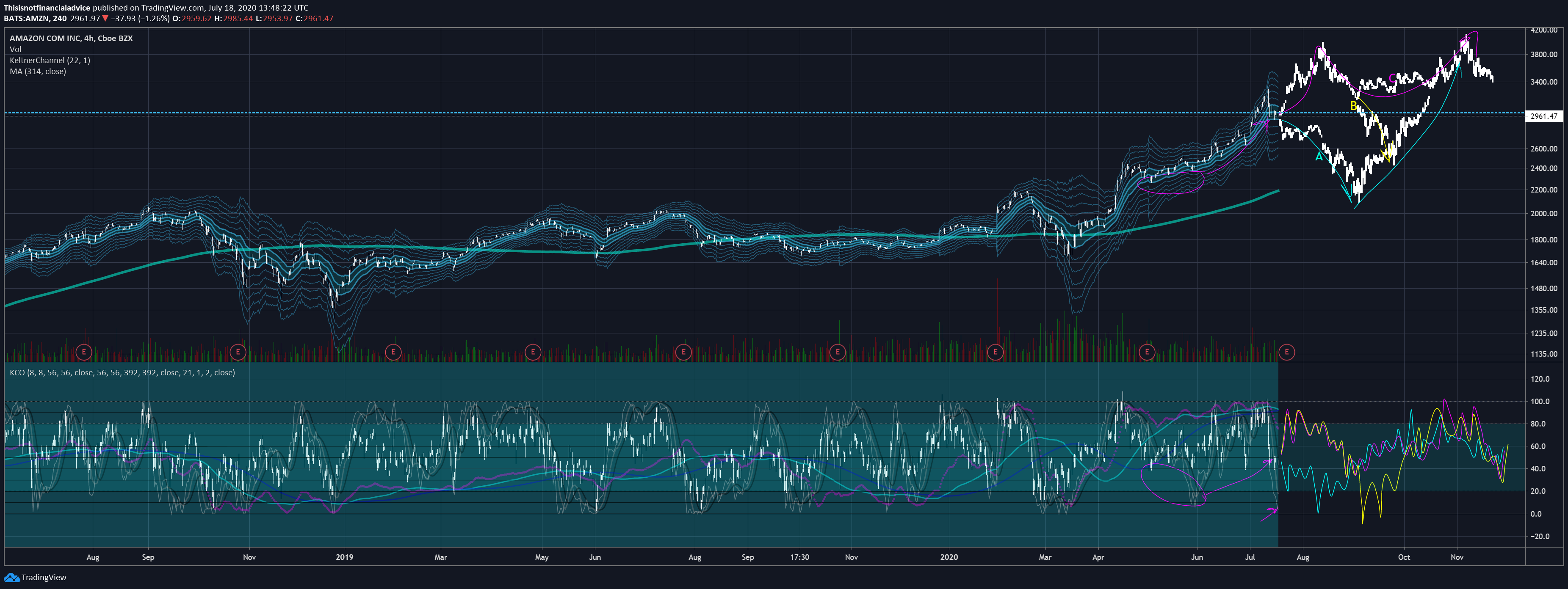This screenshot has width=1568, height=589.
Task: Click the 2000.00 price axis label
Action: pyautogui.click(x=1544, y=214)
